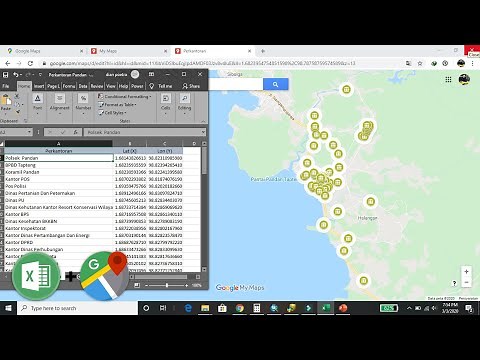The width and height of the screenshot is (480, 360).
Task: Select the My Maps browser tab
Action: click(x=128, y=51)
